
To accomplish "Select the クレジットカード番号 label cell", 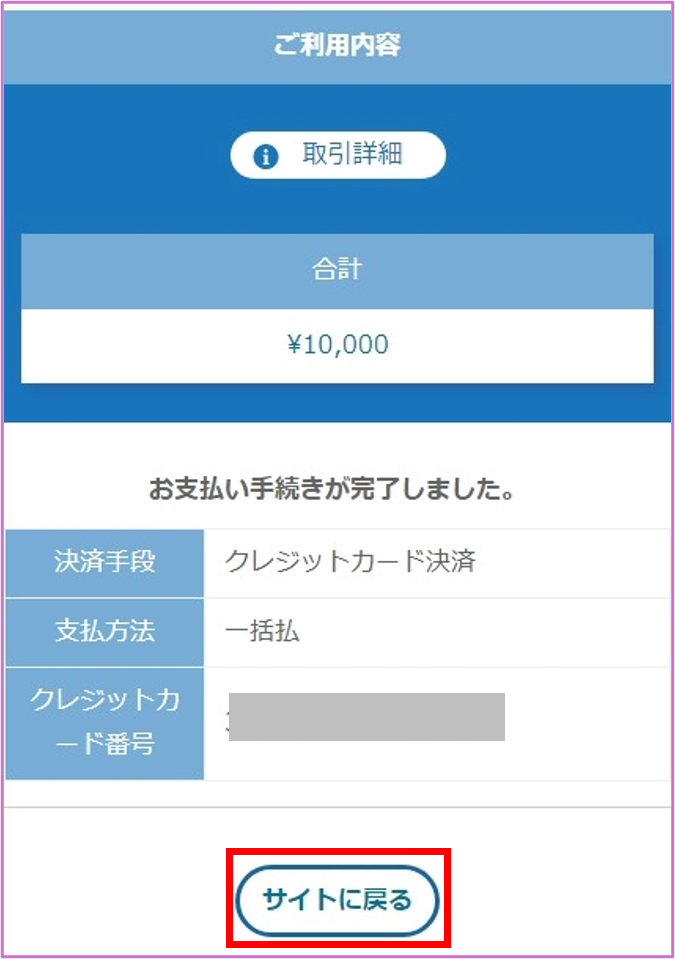I will pyautogui.click(x=105, y=722).
